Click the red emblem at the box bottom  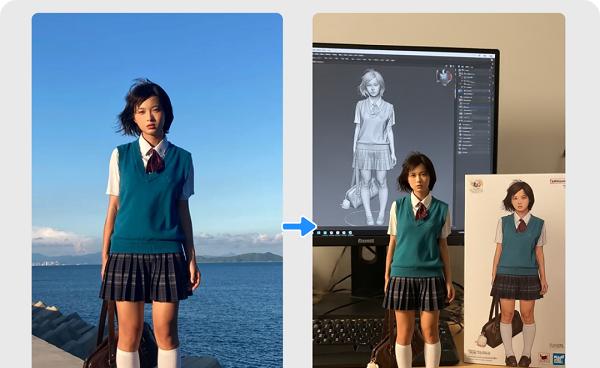[543, 358]
